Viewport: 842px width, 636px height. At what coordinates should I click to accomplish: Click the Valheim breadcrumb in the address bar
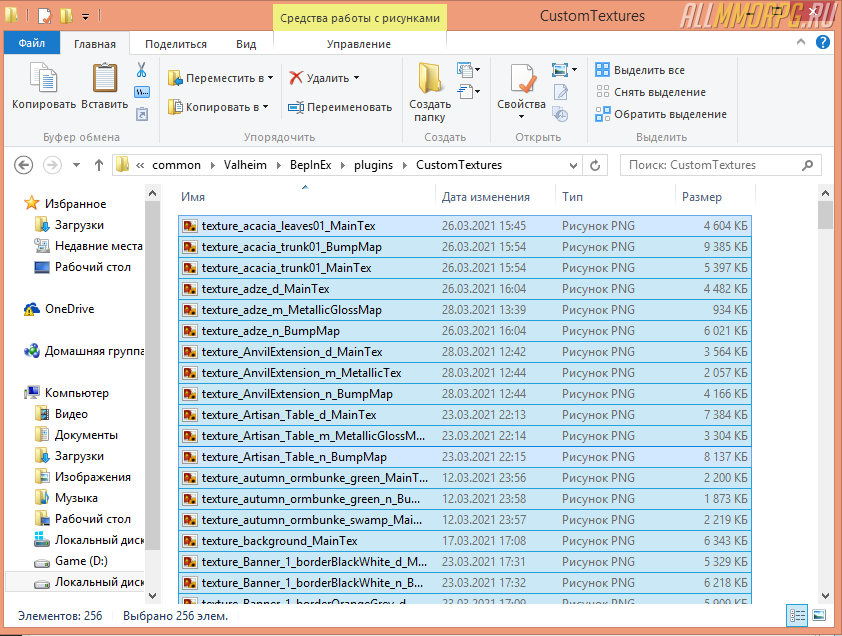[x=245, y=165]
